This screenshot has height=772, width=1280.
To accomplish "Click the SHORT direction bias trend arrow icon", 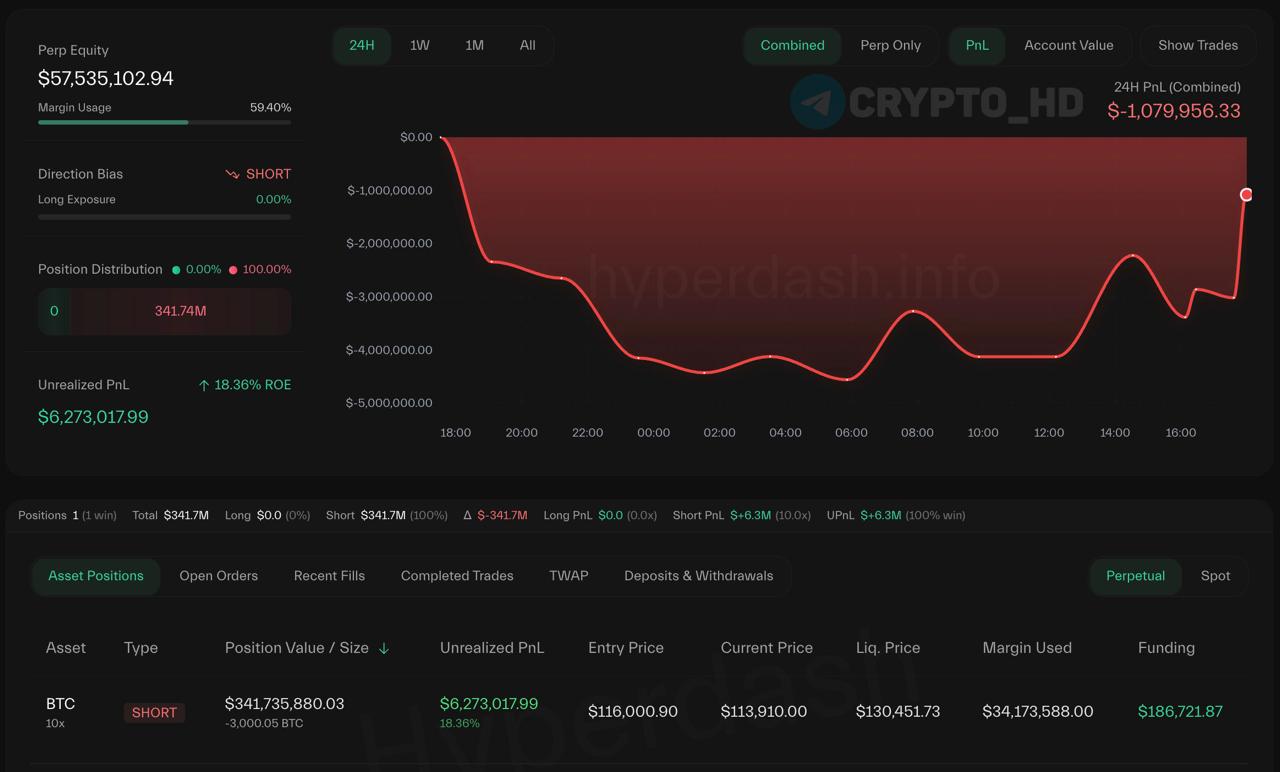I will point(232,174).
